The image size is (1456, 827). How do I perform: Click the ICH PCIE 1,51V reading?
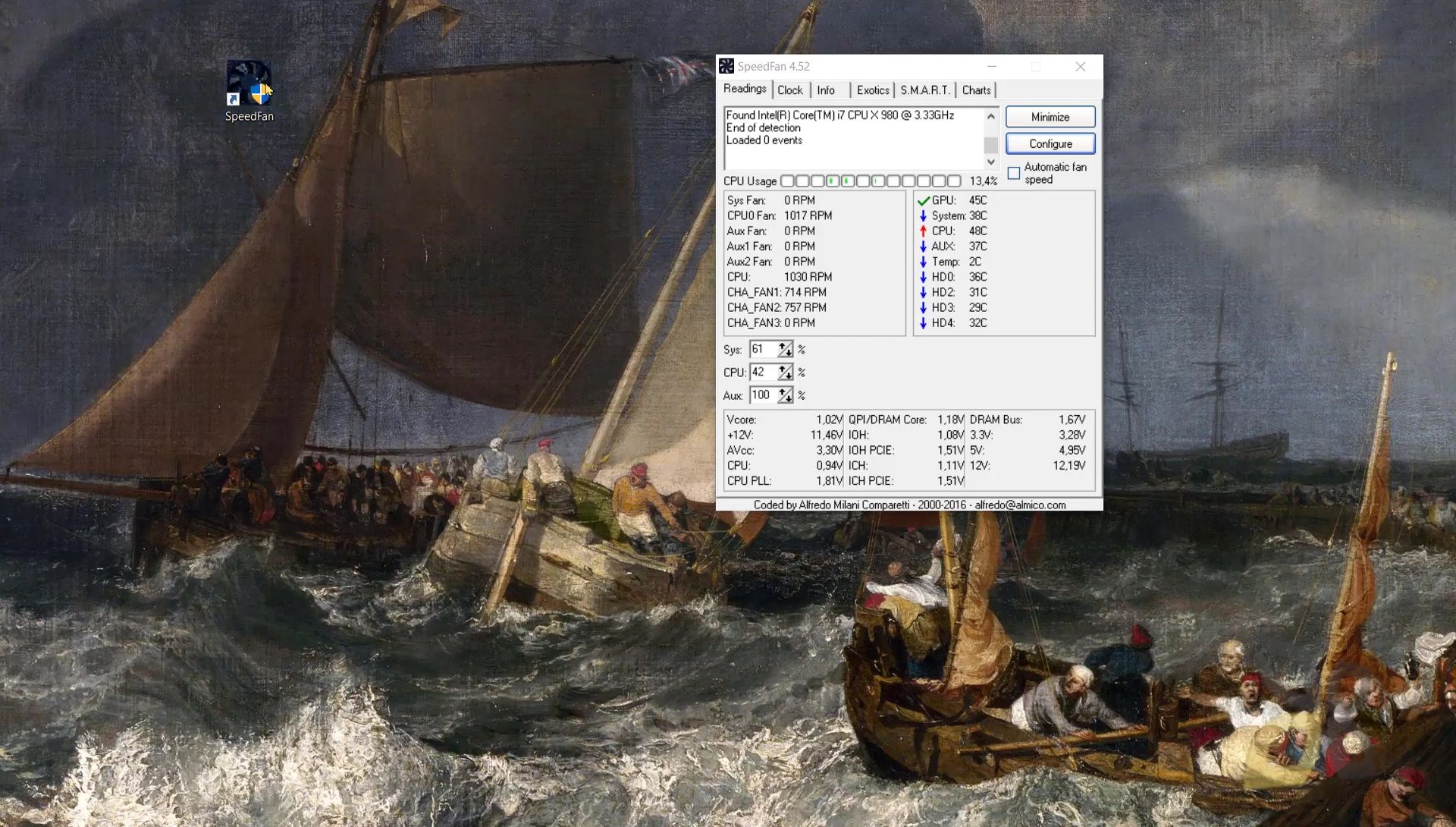(906, 481)
